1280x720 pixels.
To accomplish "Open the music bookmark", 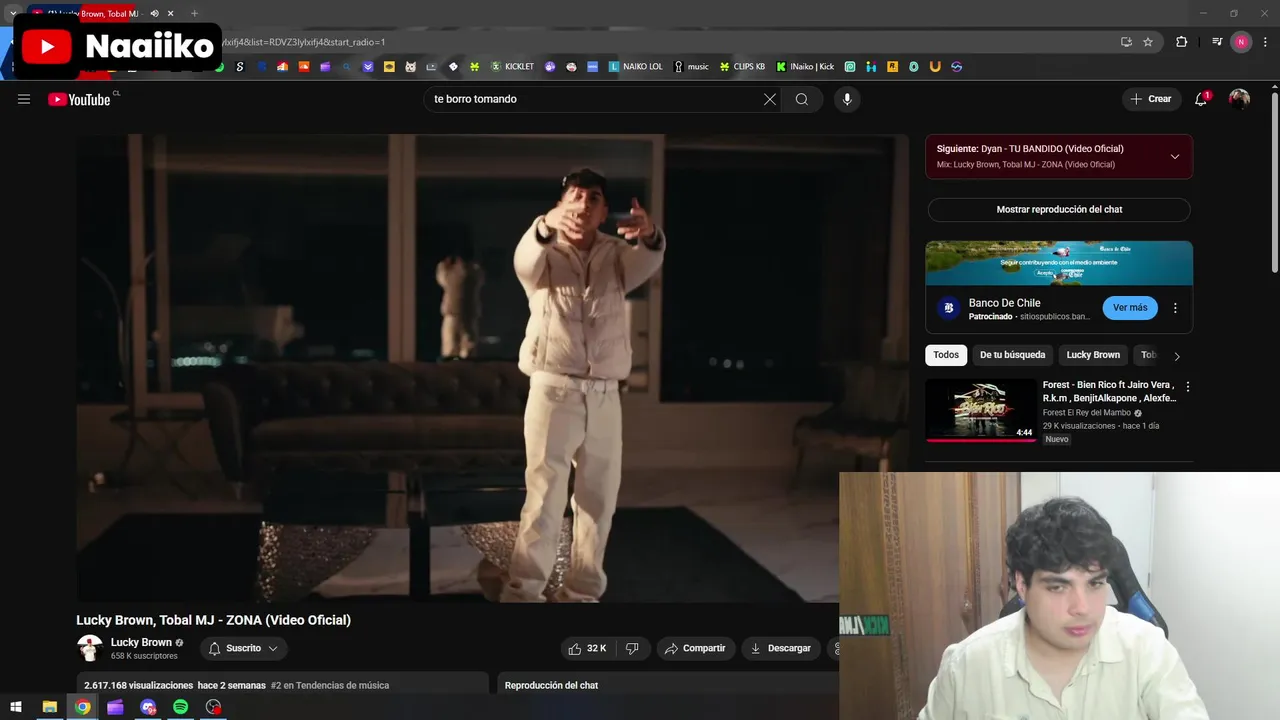I will pyautogui.click(x=691, y=67).
